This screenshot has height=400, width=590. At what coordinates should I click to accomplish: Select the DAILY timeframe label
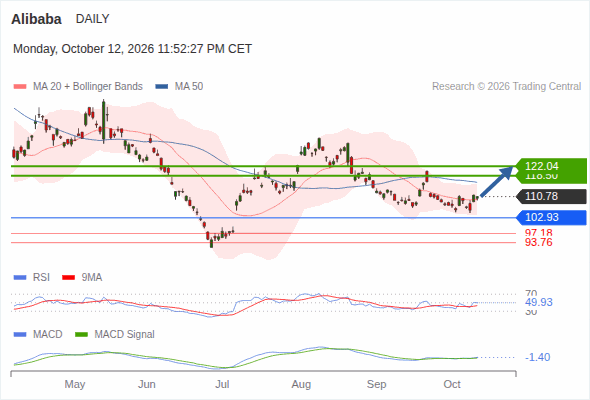[93, 19]
